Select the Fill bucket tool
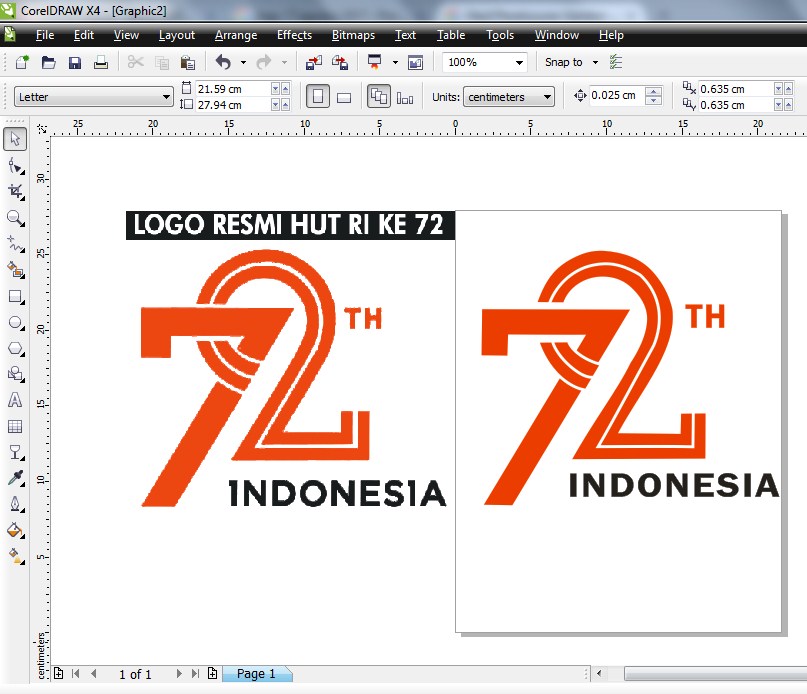 pos(15,530)
